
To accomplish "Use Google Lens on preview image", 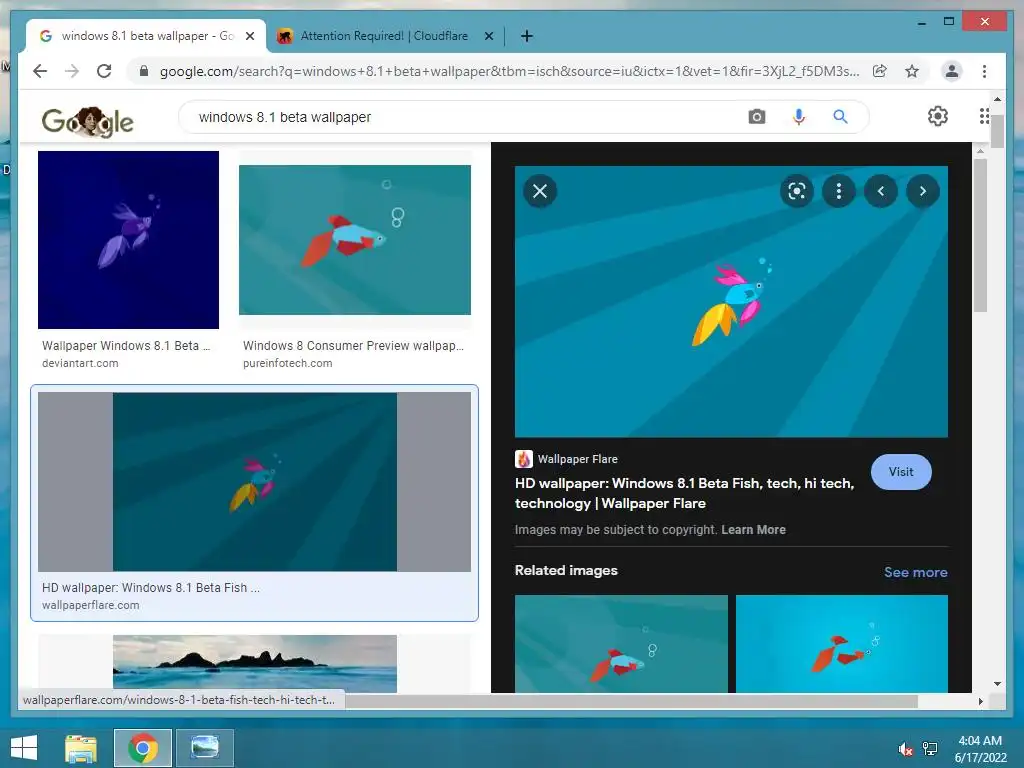I will click(x=797, y=191).
